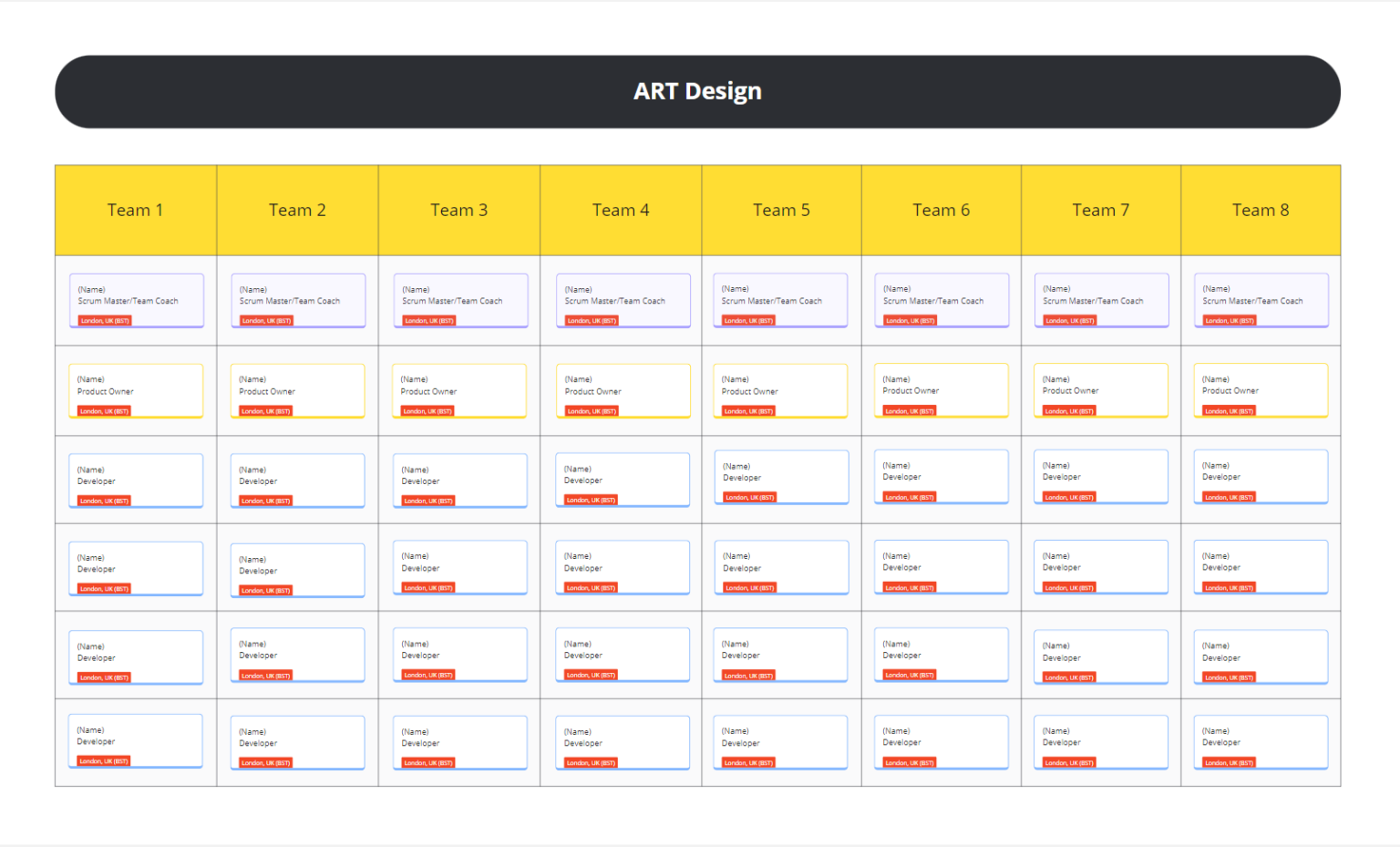Image resolution: width=1400 pixels, height=847 pixels.
Task: Click the (Name) placeholder on Team 2's Scrum Master card
Action: point(252,288)
